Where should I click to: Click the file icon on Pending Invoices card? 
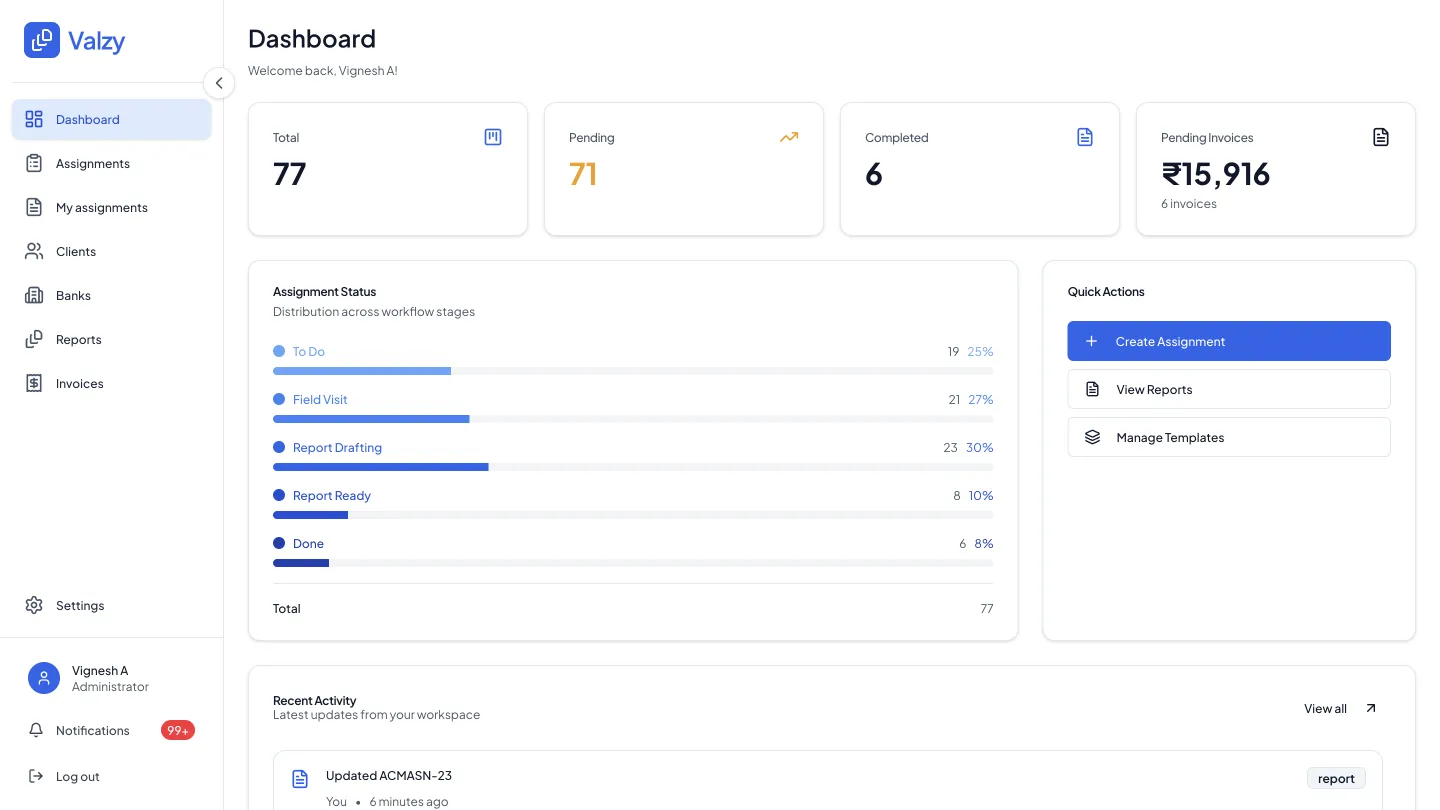coord(1381,137)
